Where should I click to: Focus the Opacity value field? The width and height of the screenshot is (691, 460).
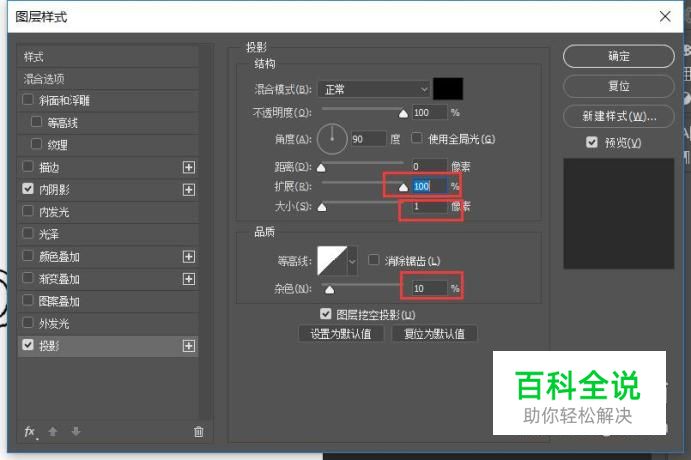tap(429, 113)
